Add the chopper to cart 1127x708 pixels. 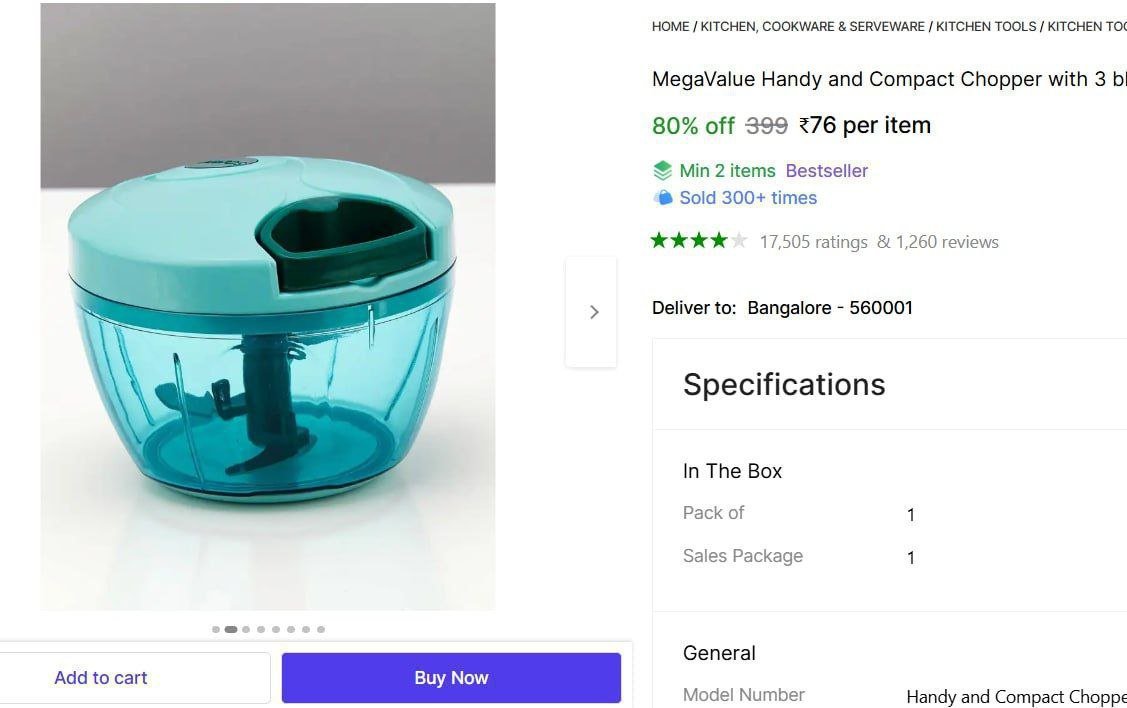pyautogui.click(x=101, y=678)
